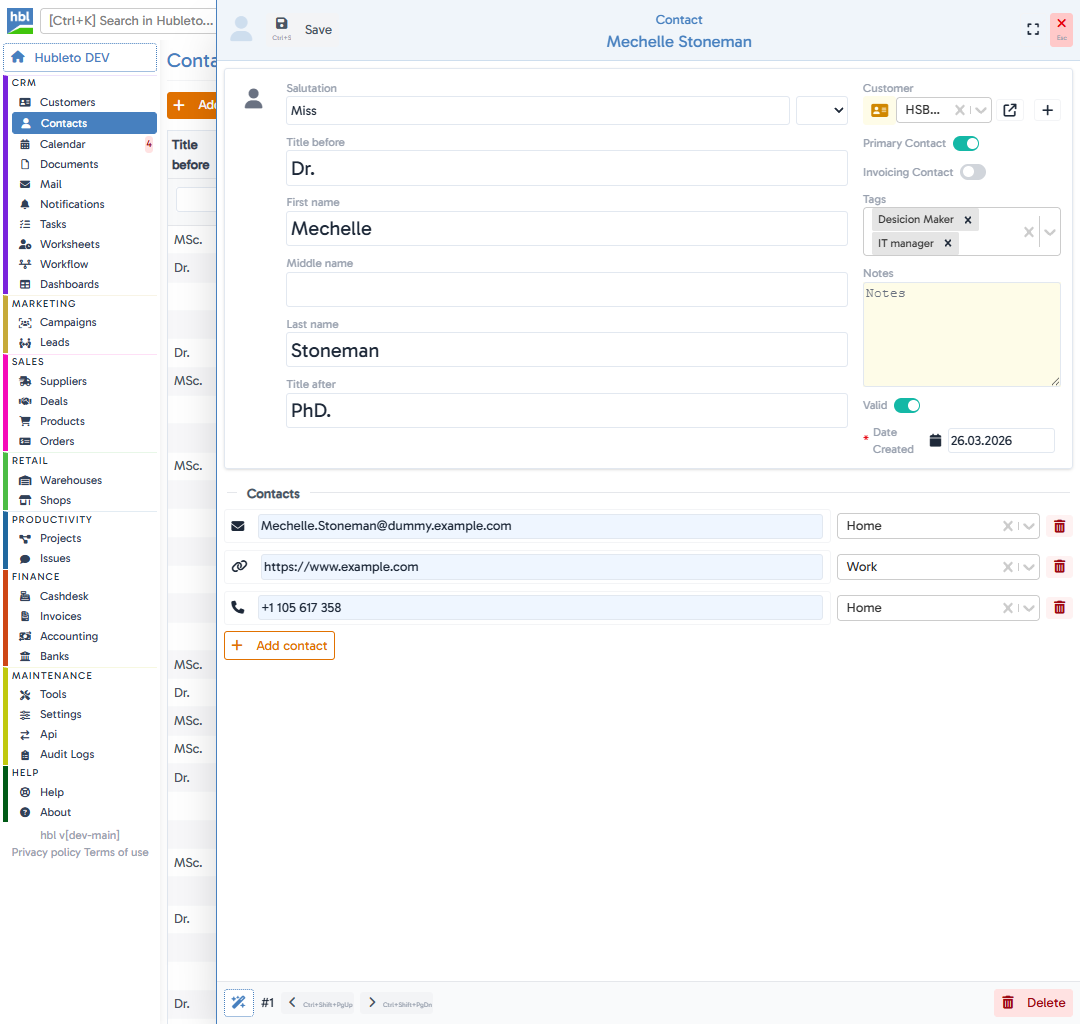Click the magic wand icon in the footer bar
The image size is (1080, 1024).
point(238,1002)
